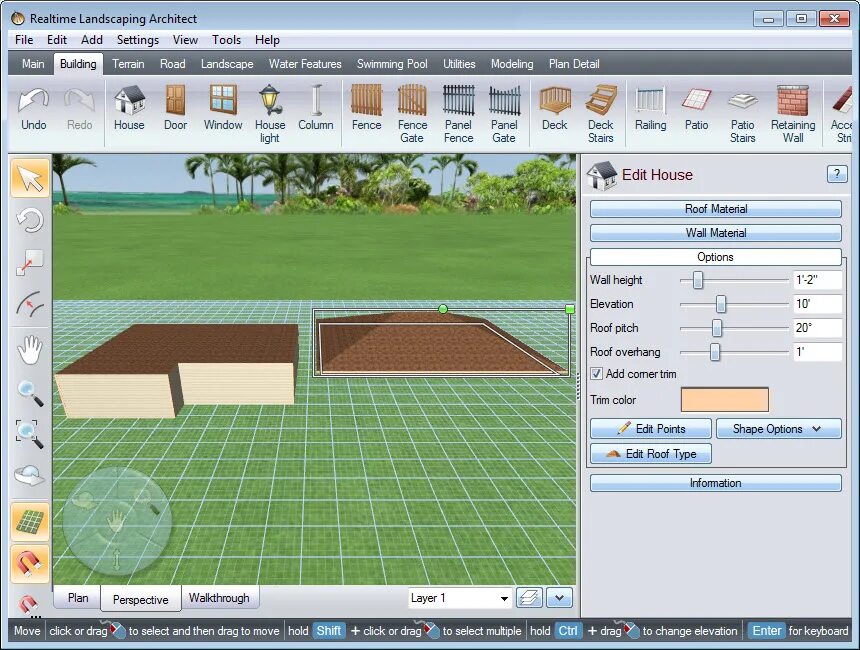The width and height of the screenshot is (860, 650).
Task: Click the Roof pitch value field
Action: pyautogui.click(x=817, y=328)
